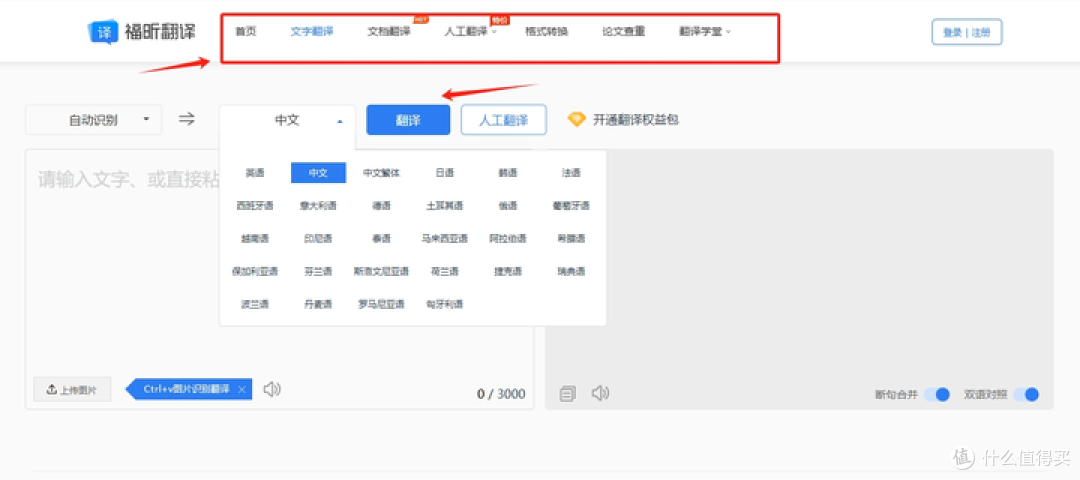1080x480 pixels.
Task: Select 匈牙利语 from the language list
Action: click(x=445, y=304)
